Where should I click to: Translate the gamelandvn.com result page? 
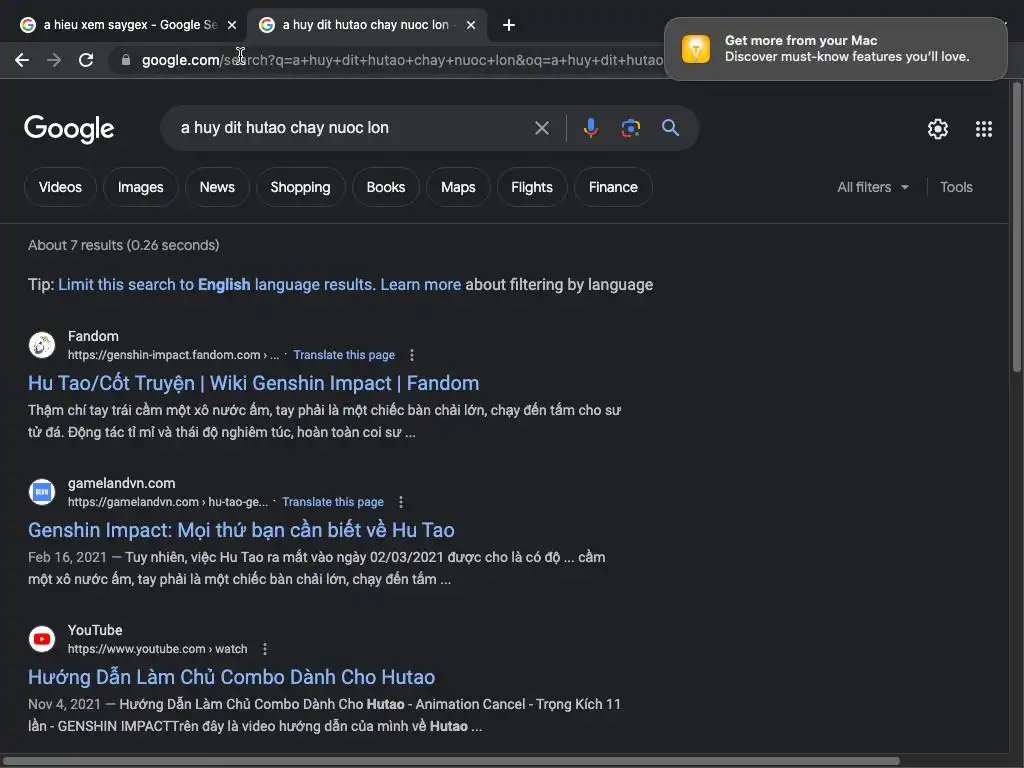point(332,502)
